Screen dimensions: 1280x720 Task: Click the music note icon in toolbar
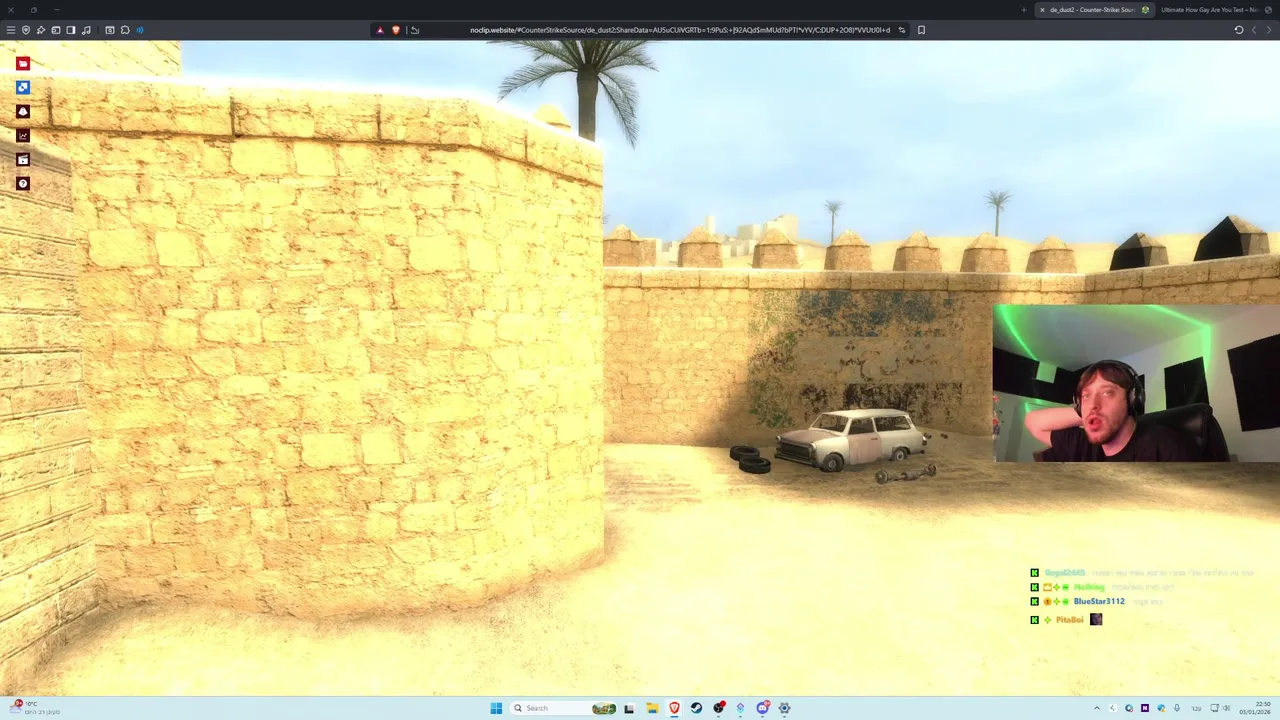[x=86, y=30]
